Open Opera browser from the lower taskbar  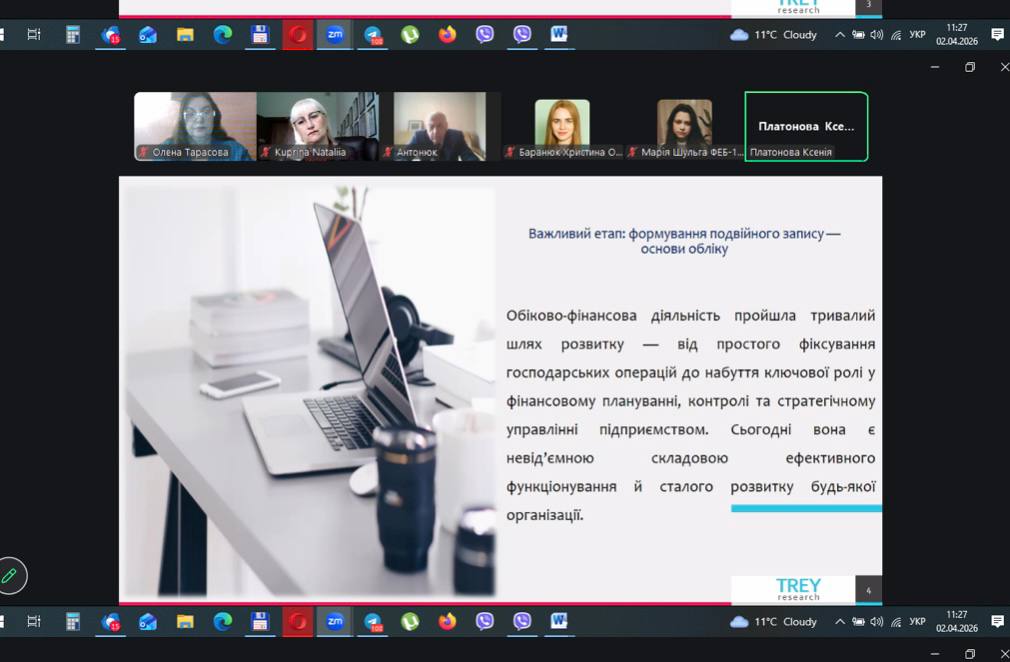[x=297, y=621]
